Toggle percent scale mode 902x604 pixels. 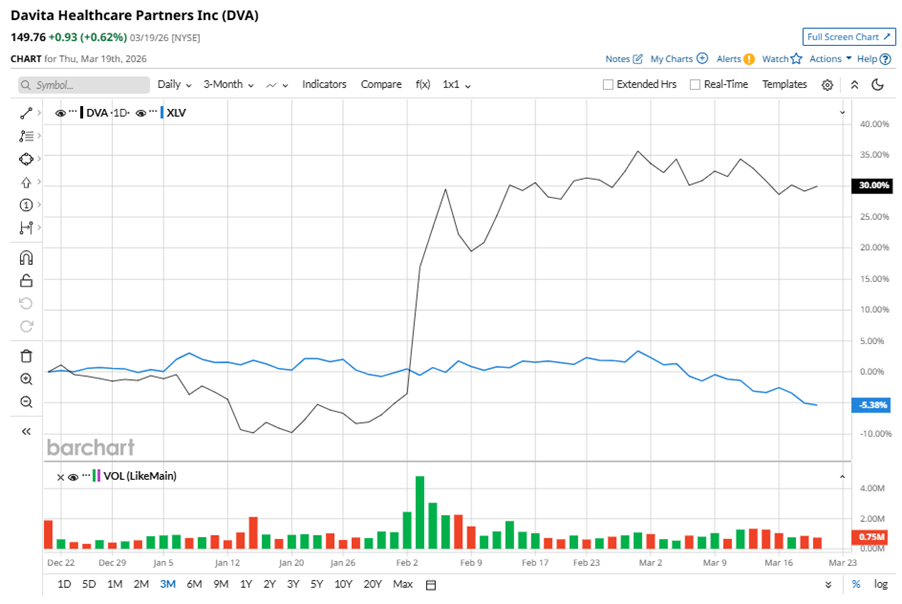click(x=856, y=584)
